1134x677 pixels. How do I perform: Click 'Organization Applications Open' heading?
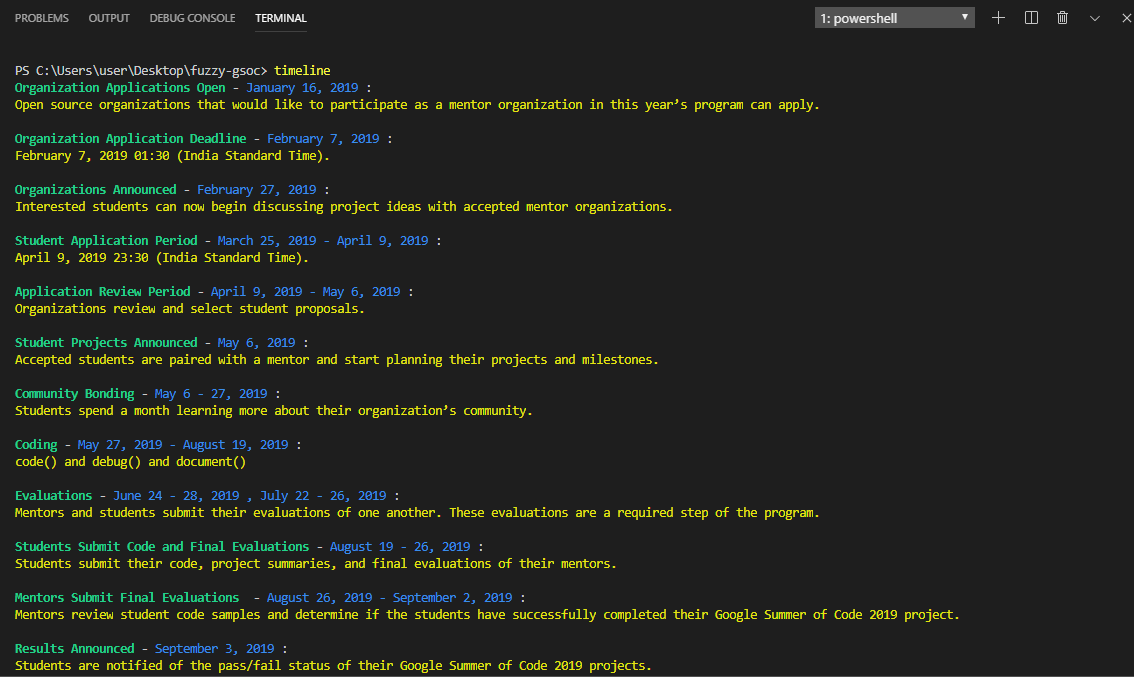[x=120, y=88]
